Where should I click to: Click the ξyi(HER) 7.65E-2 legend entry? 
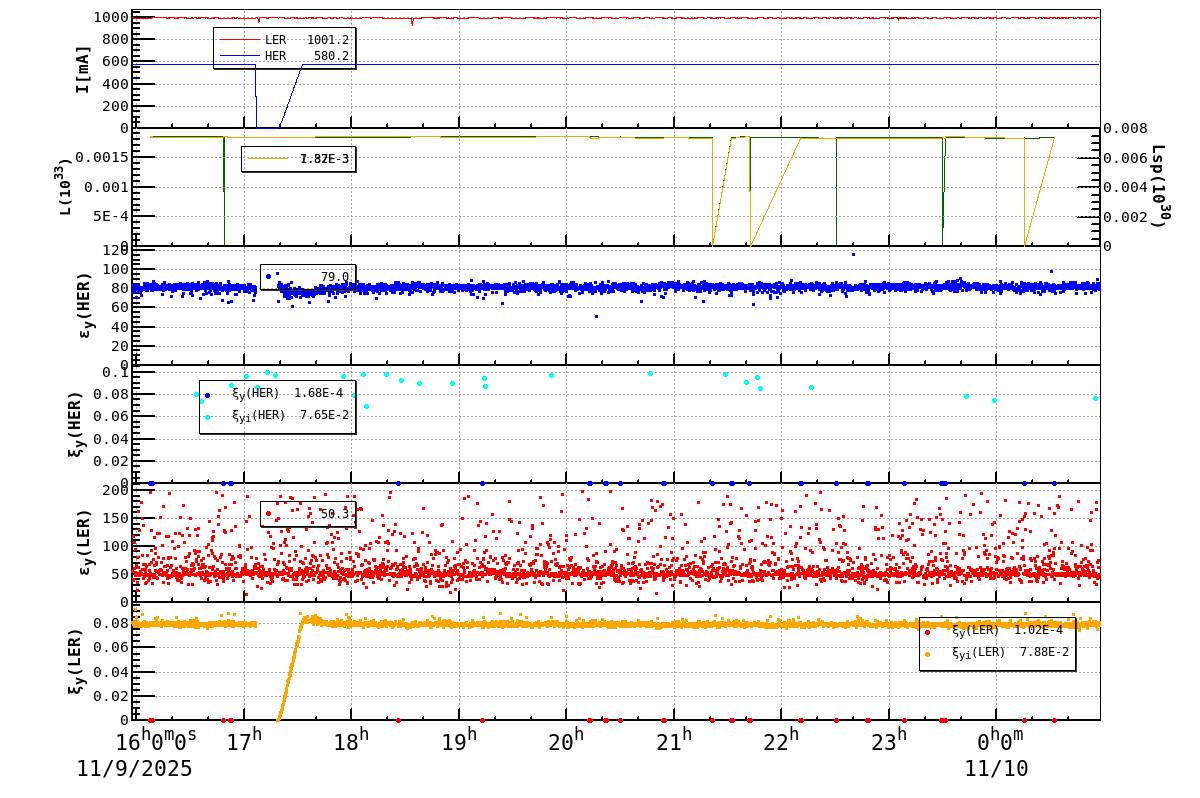coord(277,415)
